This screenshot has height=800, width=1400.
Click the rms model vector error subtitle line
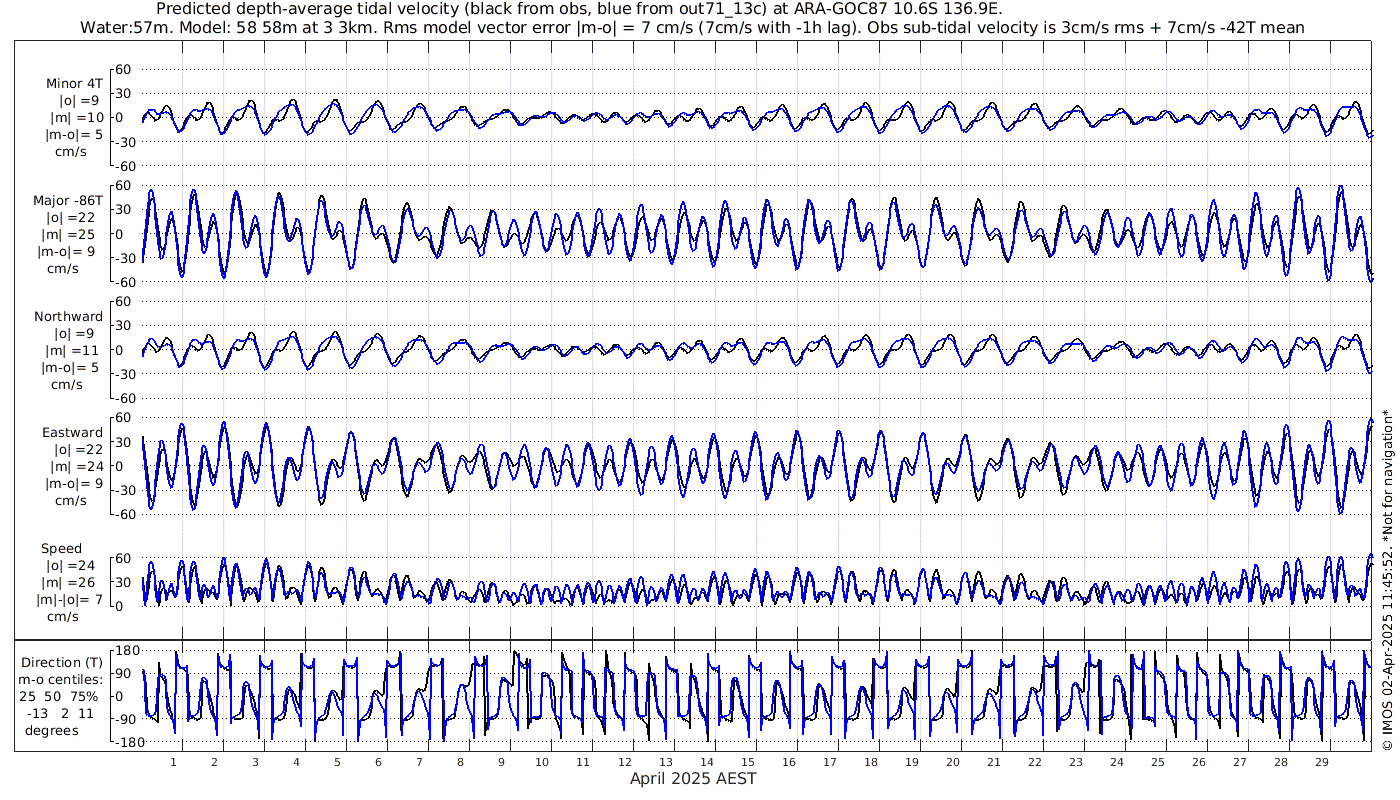tap(692, 27)
